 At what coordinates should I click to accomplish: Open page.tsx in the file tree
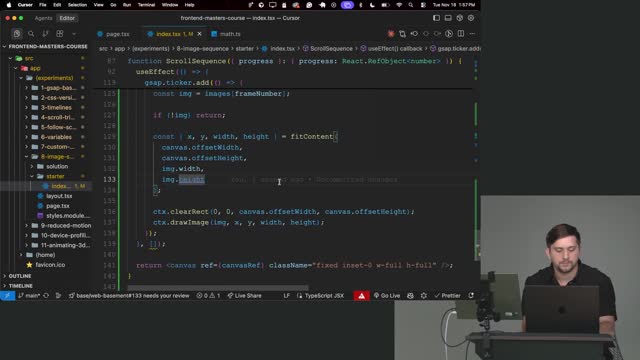58,206
